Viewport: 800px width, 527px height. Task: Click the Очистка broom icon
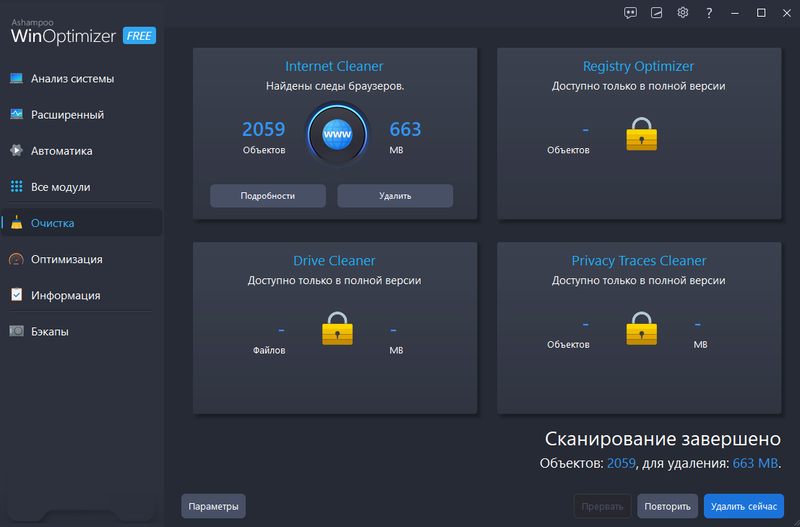[x=16, y=222]
